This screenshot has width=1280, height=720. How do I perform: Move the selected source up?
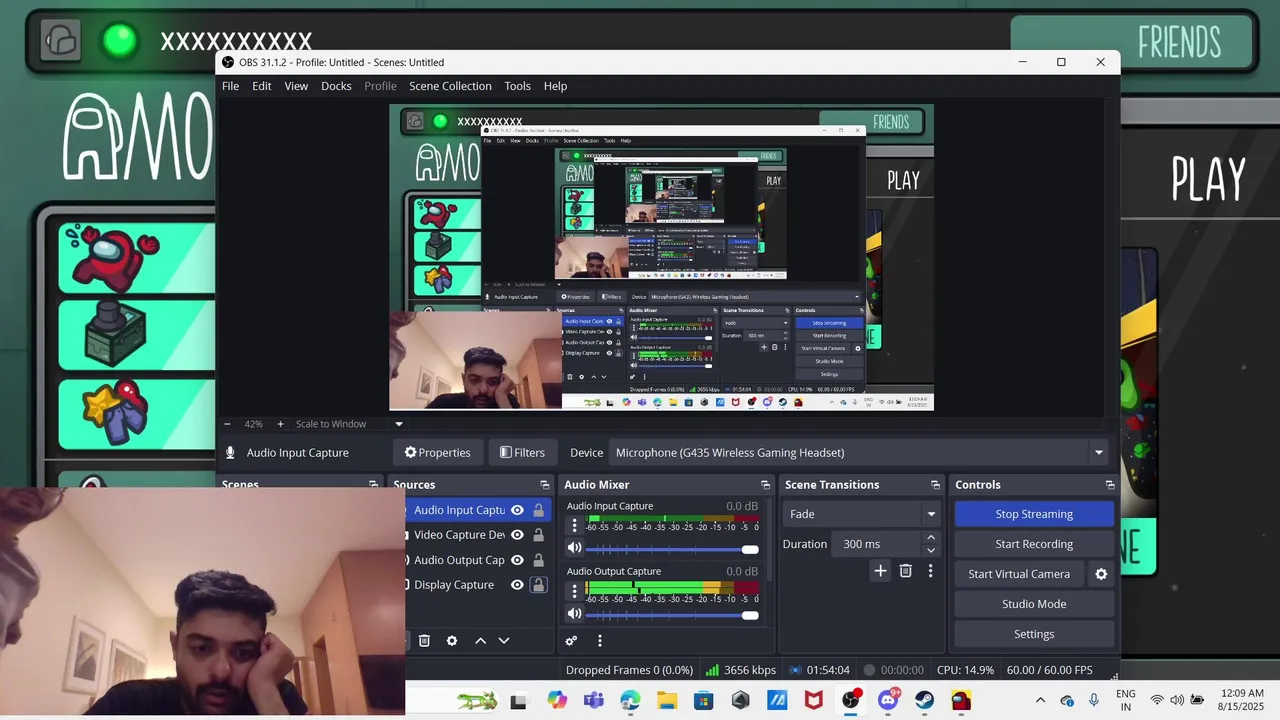pyautogui.click(x=480, y=641)
